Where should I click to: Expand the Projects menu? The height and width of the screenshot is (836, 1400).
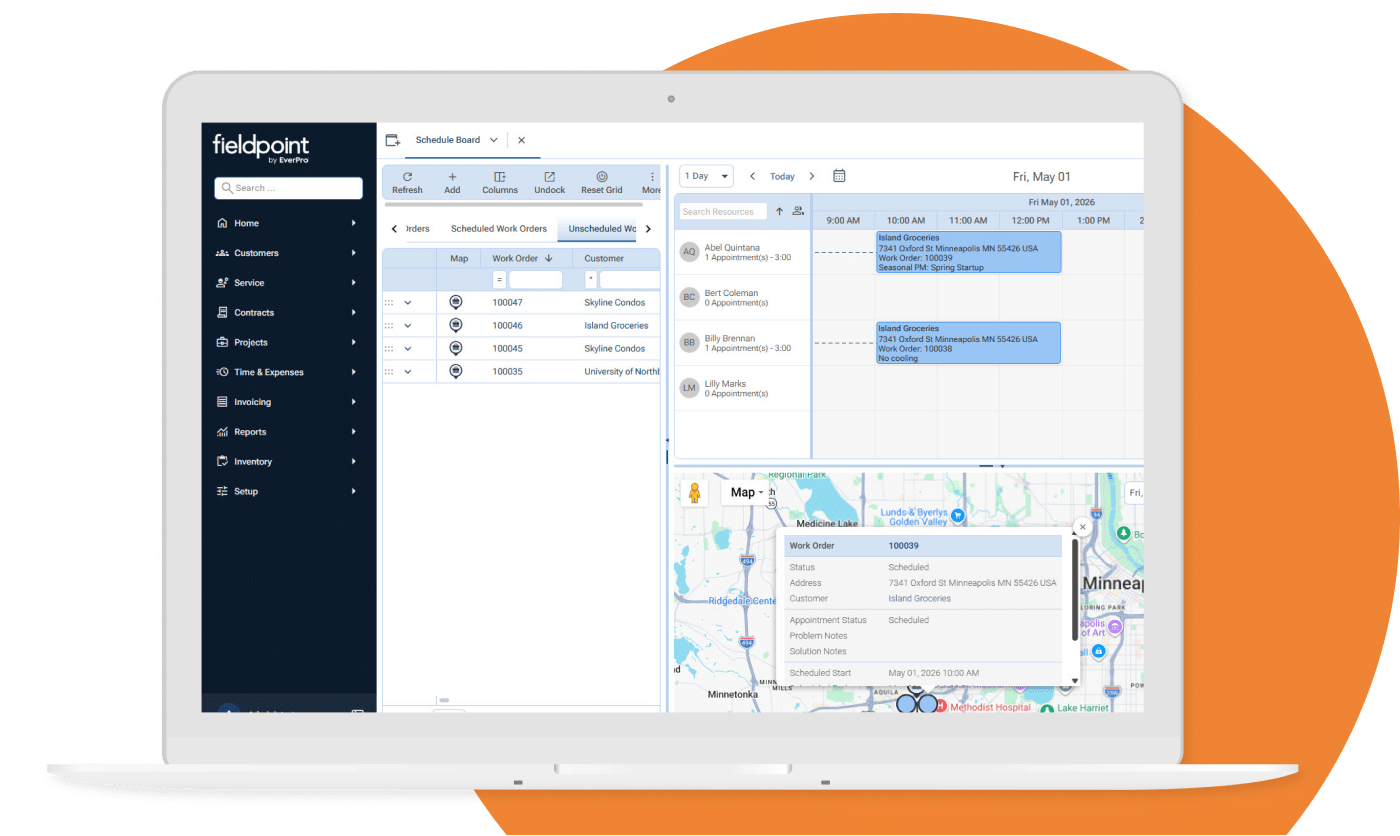pos(288,342)
